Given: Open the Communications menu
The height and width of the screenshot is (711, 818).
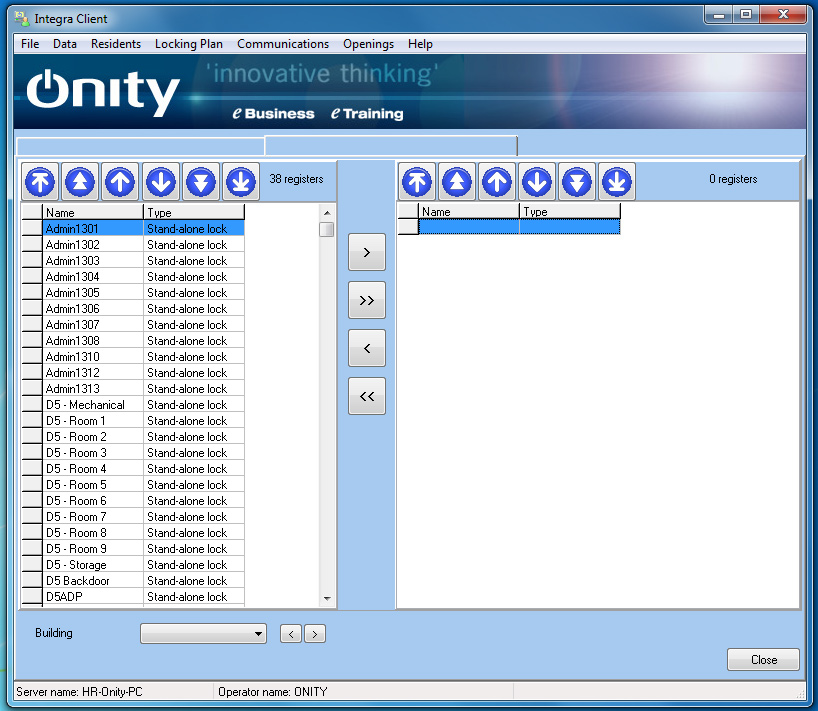Looking at the screenshot, I should [x=283, y=44].
